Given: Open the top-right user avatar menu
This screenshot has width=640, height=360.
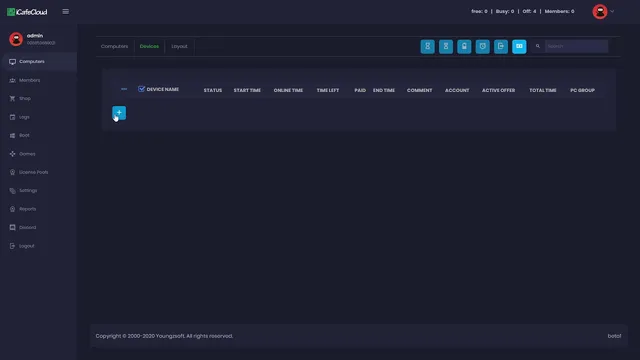Looking at the screenshot, I should (x=603, y=11).
